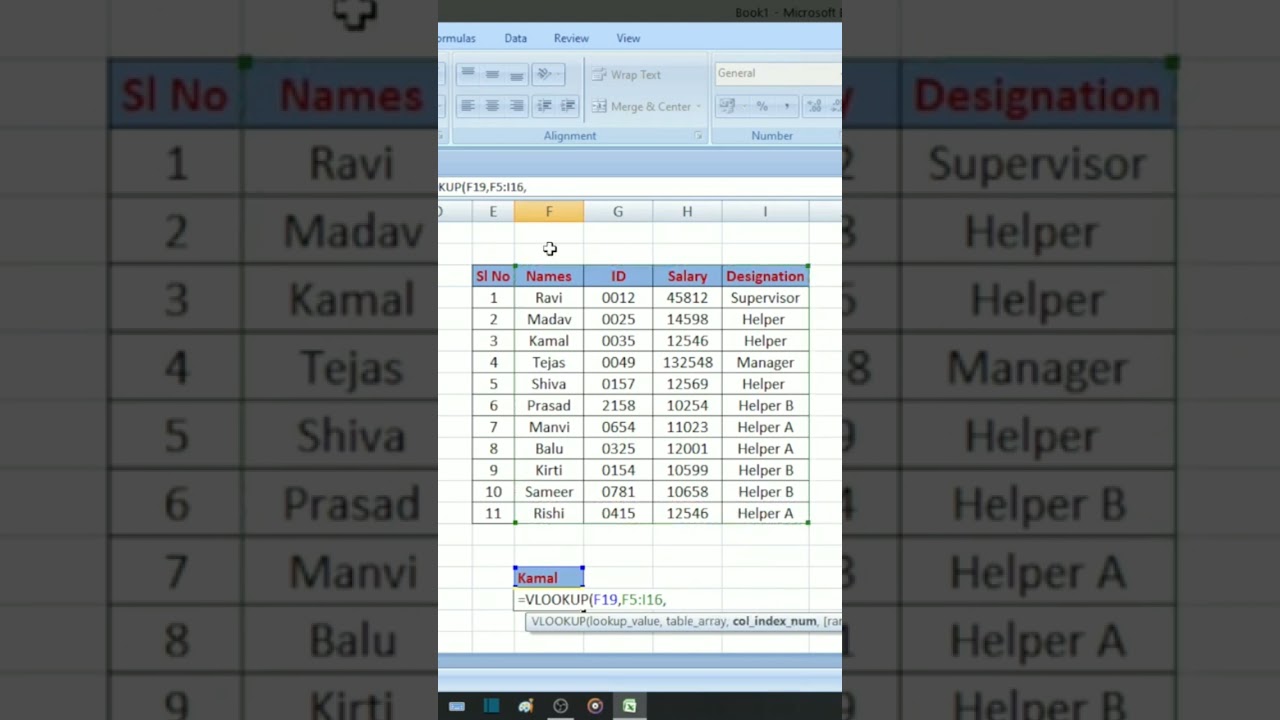Select the salary cell 132548
The height and width of the screenshot is (720, 1280).
[687, 362]
